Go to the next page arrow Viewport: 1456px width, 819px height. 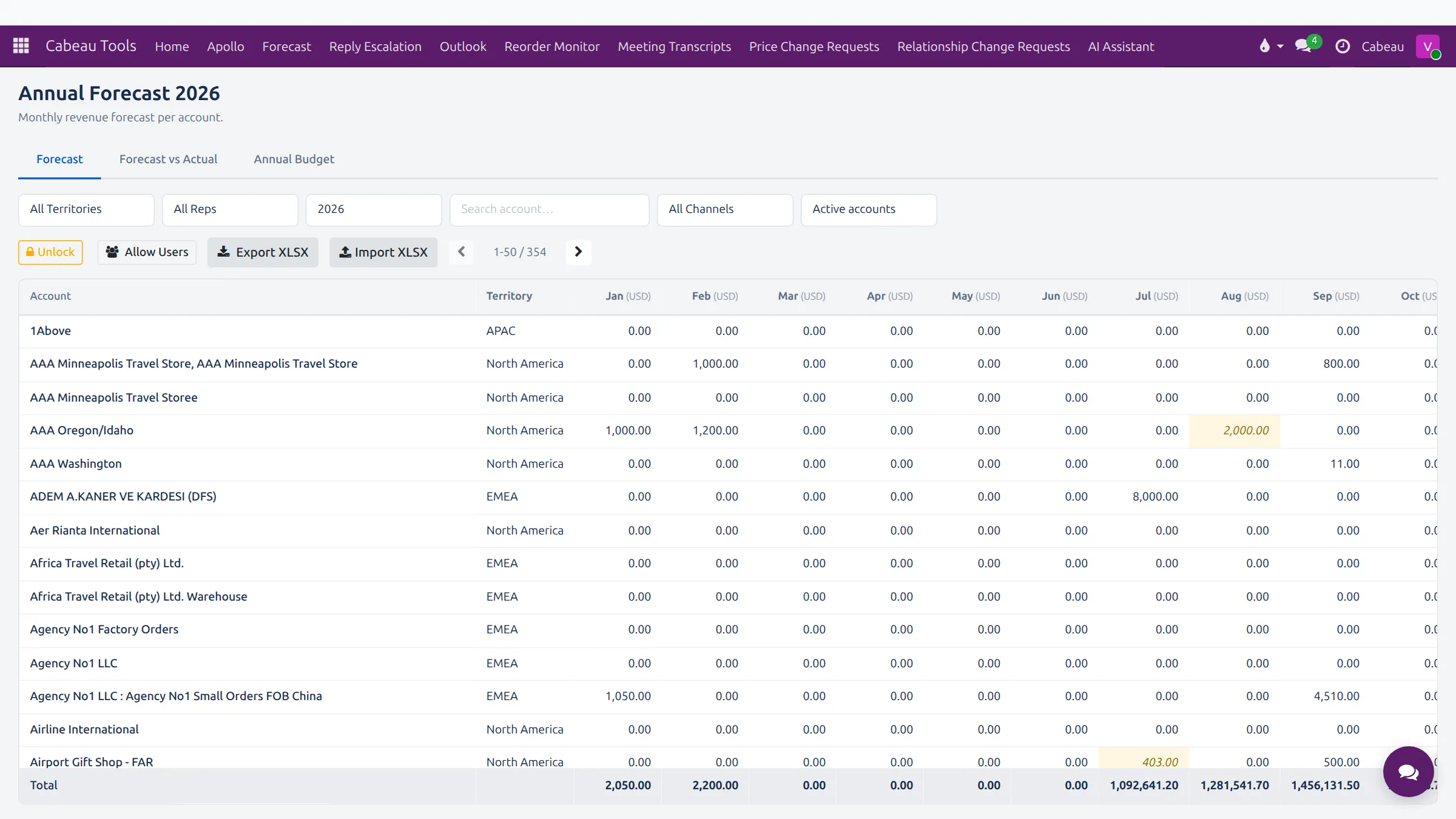coord(578,251)
